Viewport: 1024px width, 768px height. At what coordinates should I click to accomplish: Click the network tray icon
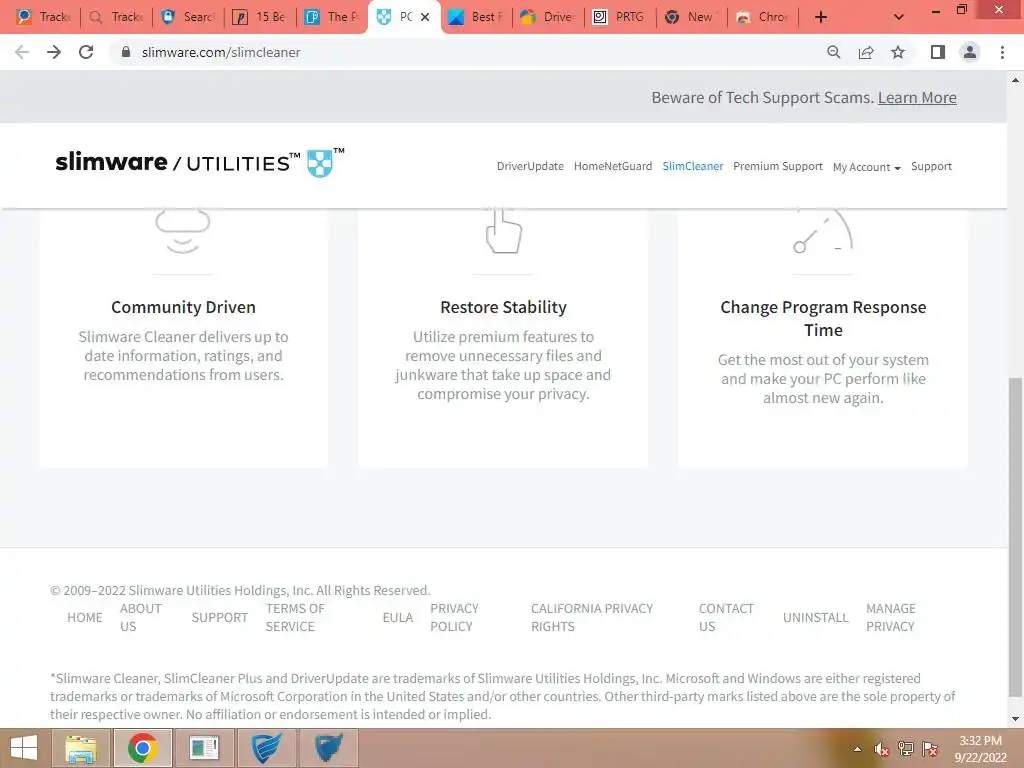click(x=906, y=748)
